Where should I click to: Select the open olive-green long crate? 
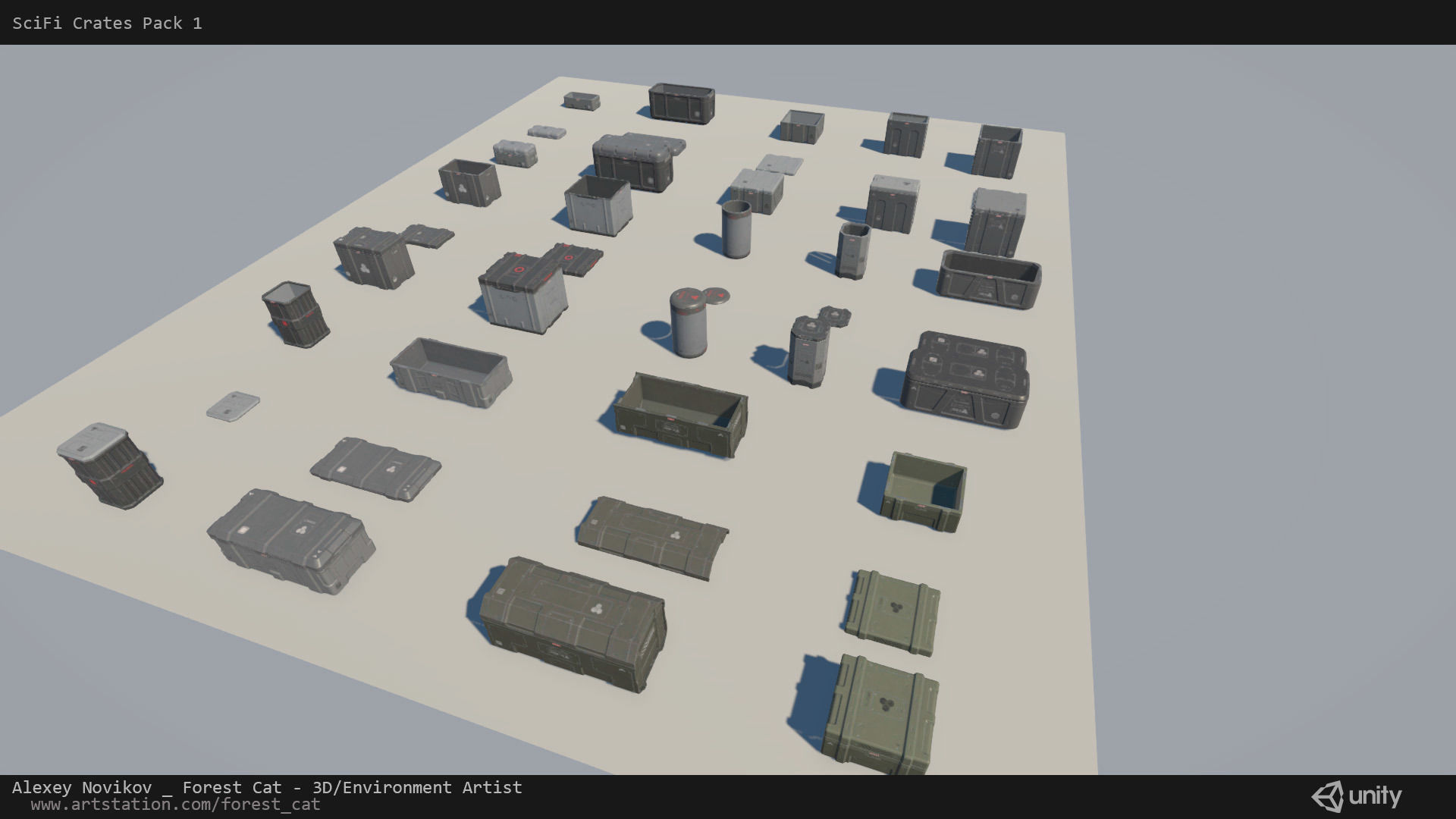[x=681, y=415]
